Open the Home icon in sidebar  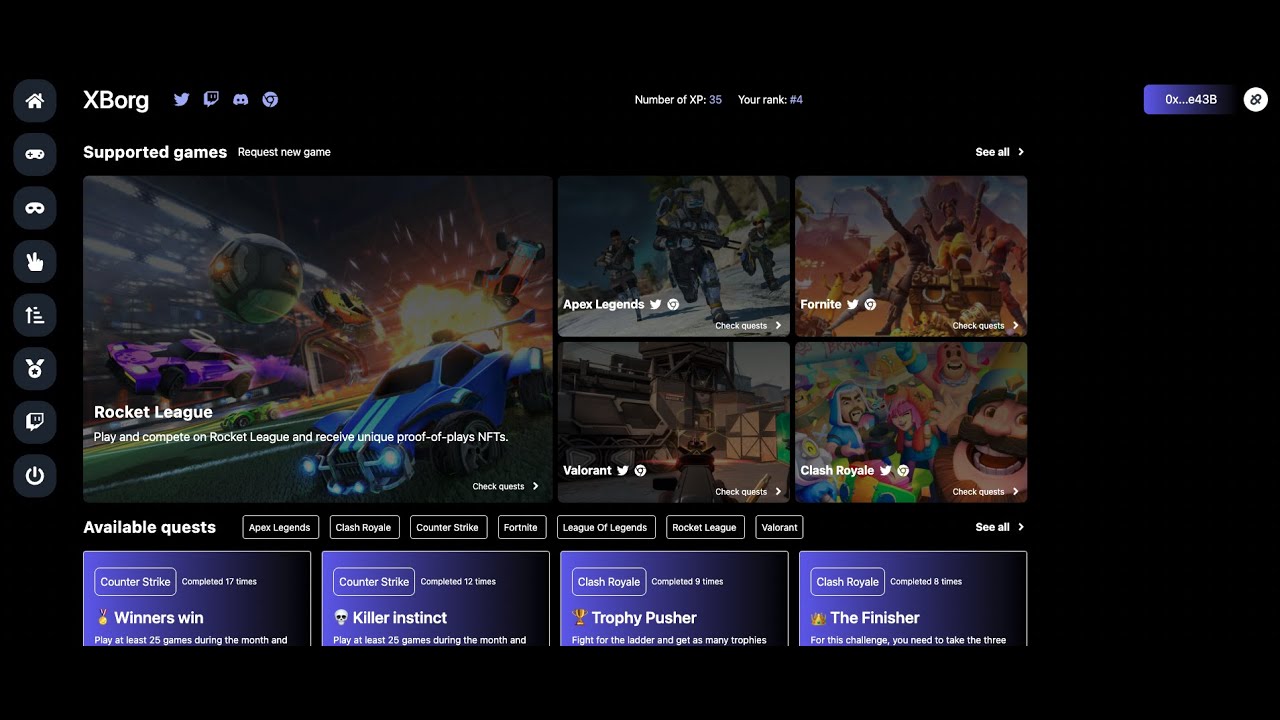click(x=35, y=100)
